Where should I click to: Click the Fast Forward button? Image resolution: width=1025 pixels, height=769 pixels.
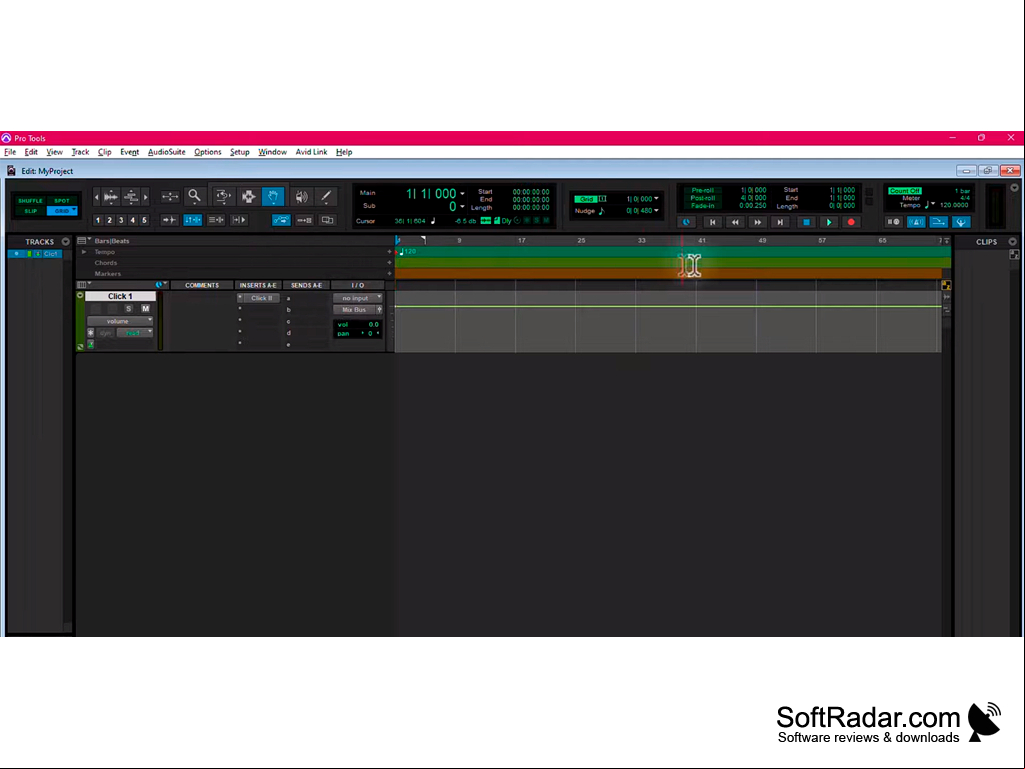tap(758, 222)
